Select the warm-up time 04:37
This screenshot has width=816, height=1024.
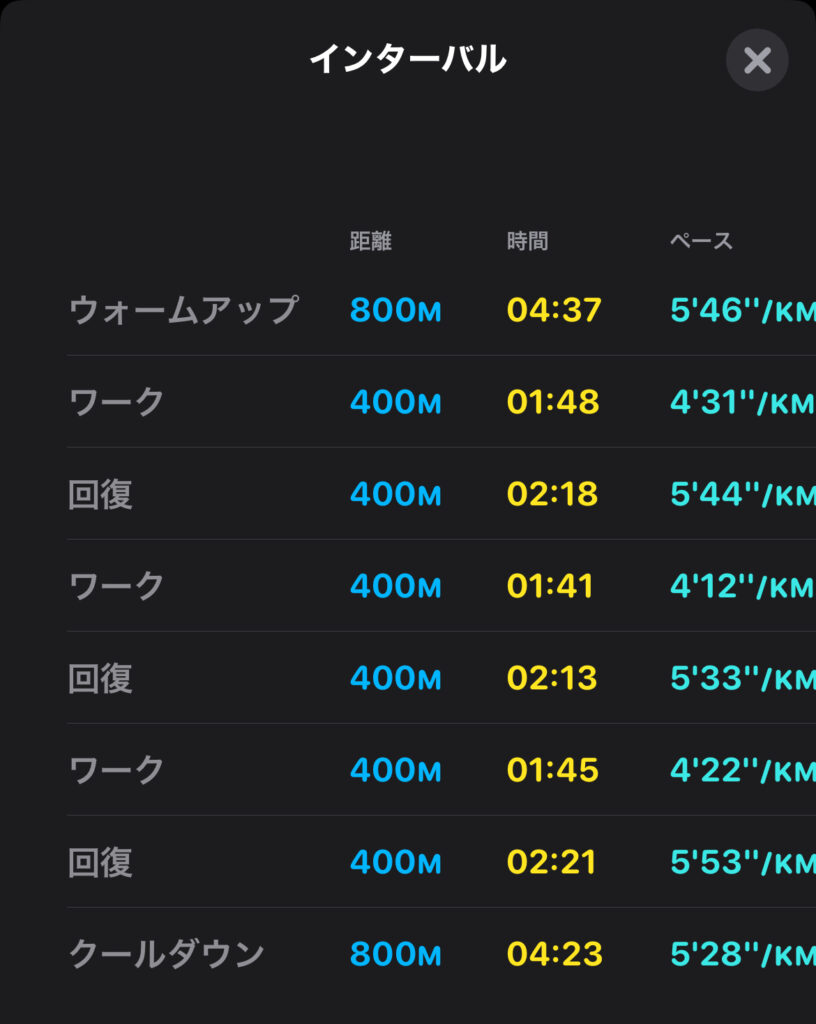(554, 310)
